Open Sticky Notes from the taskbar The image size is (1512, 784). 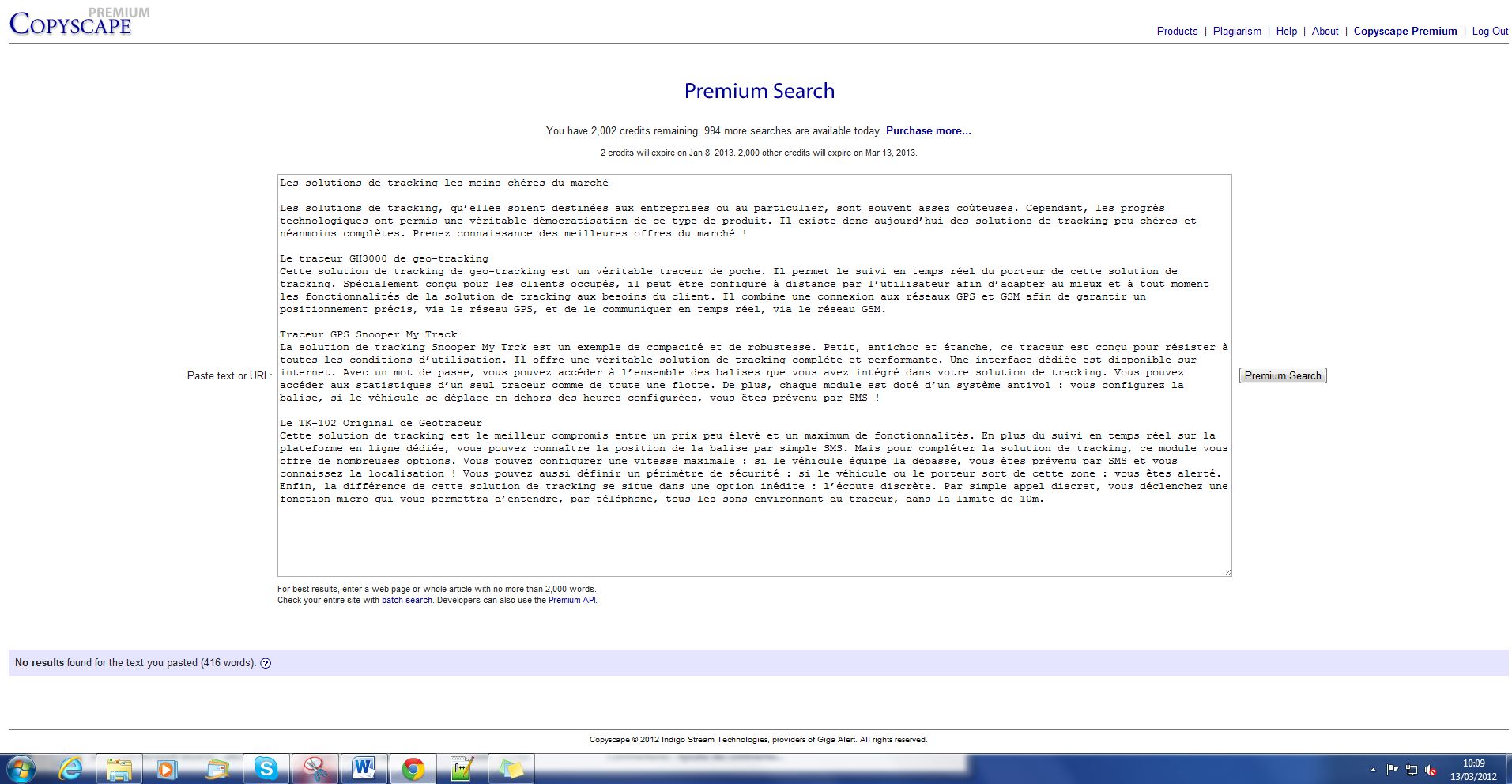pos(511,768)
